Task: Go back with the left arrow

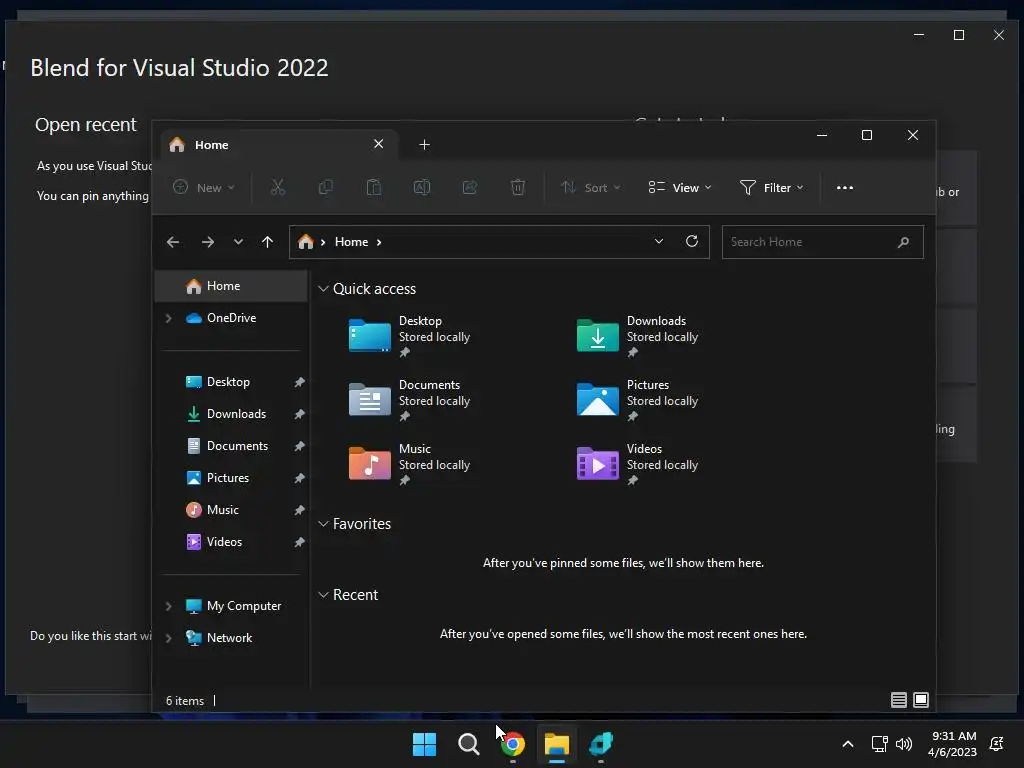Action: click(x=172, y=242)
